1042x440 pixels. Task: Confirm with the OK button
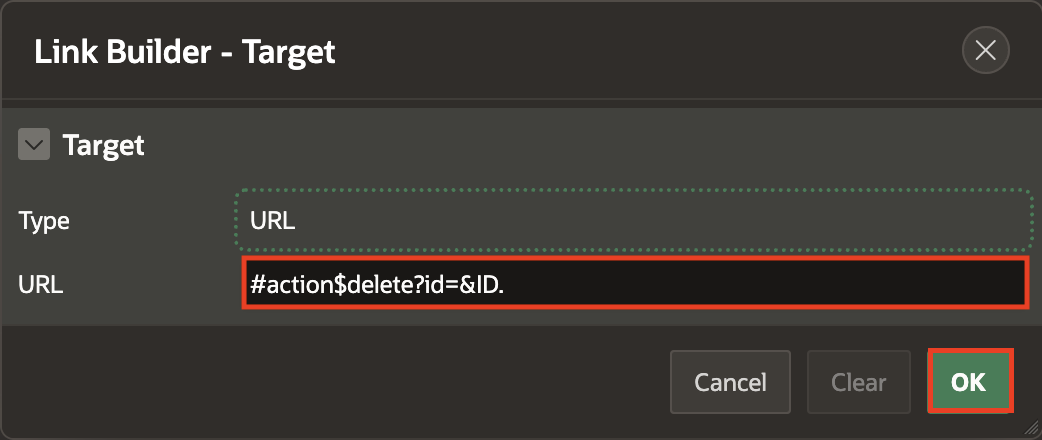click(x=970, y=381)
